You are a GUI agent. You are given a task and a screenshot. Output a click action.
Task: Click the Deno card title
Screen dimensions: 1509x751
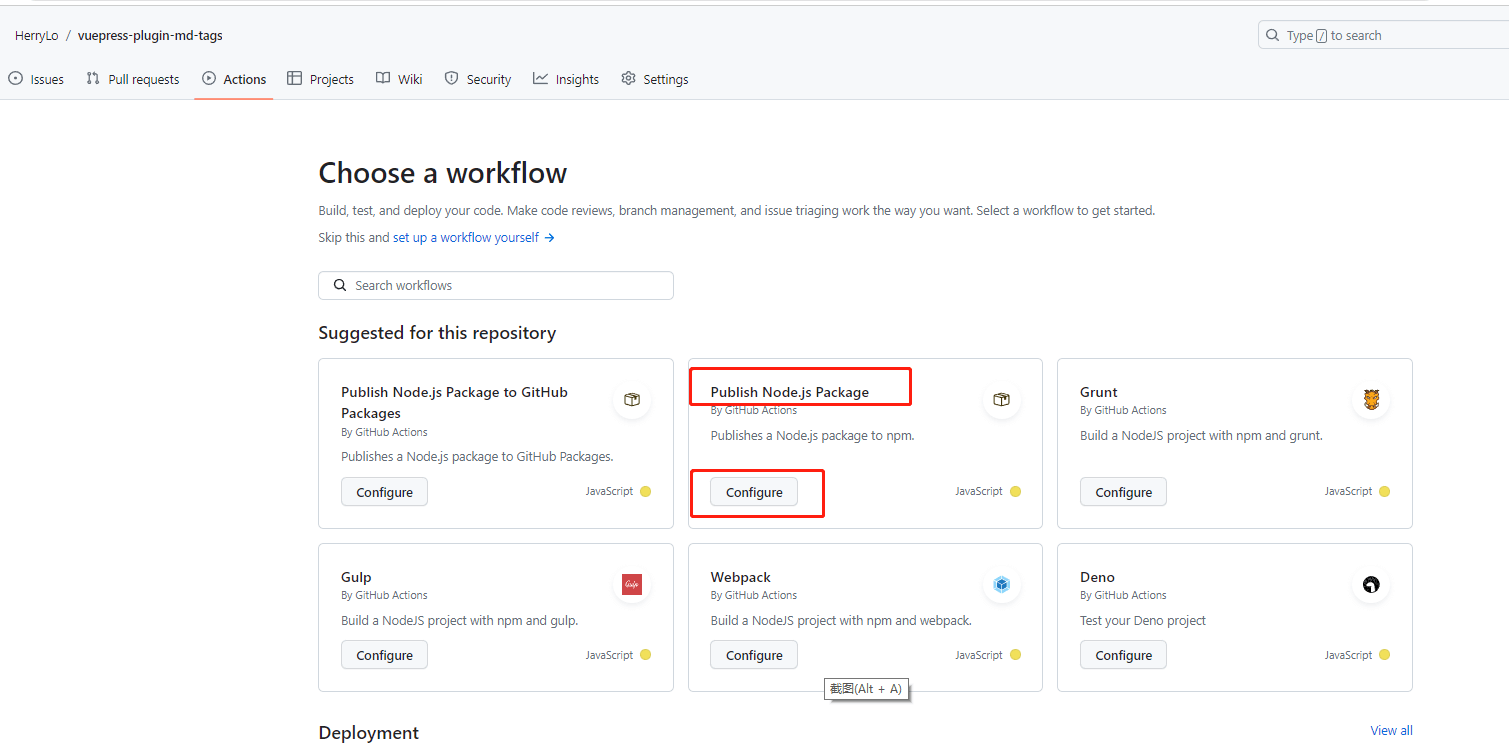1097,577
